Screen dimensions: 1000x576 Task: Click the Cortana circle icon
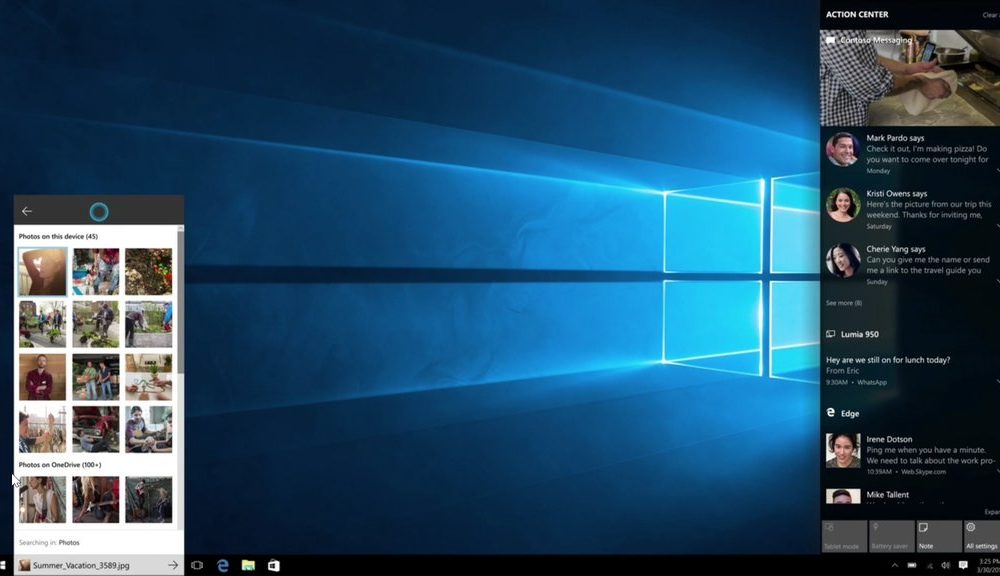point(98,211)
